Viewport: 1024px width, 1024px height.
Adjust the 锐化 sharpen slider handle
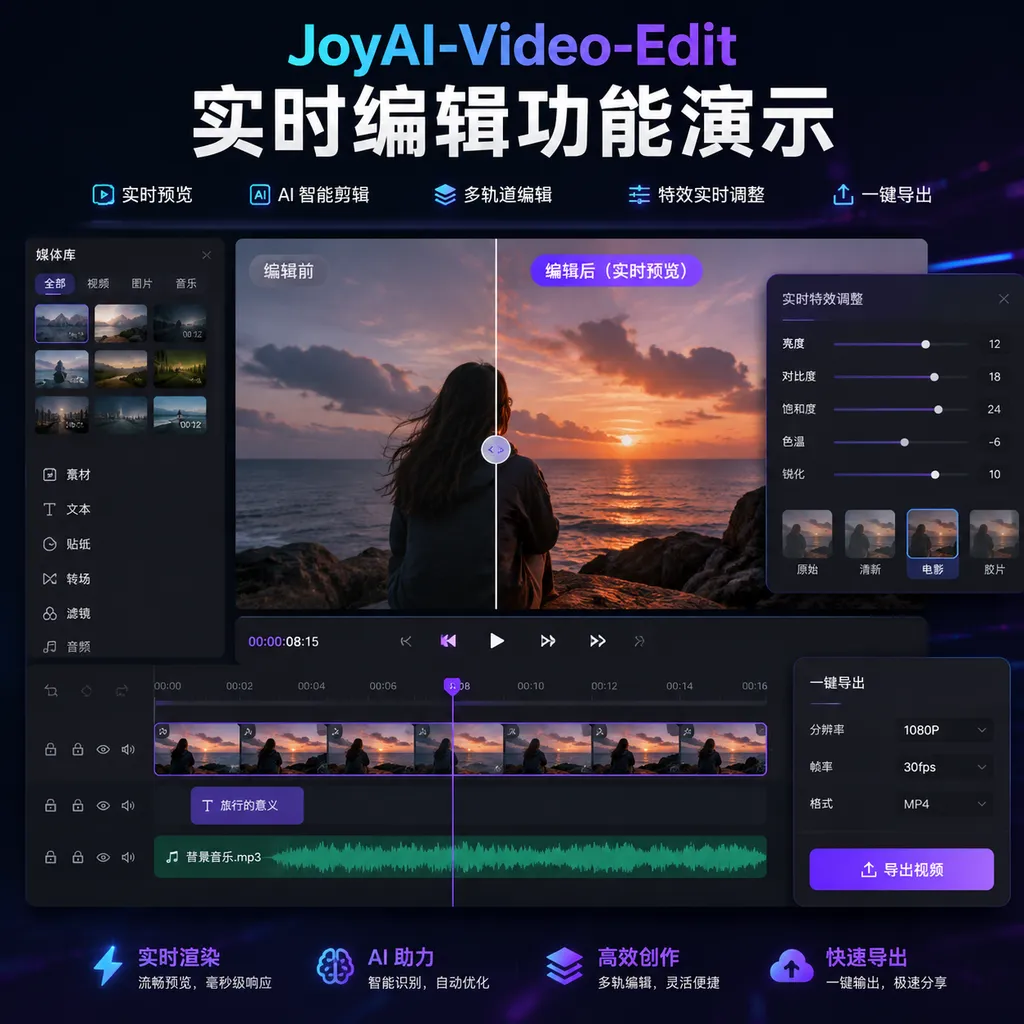coord(935,475)
